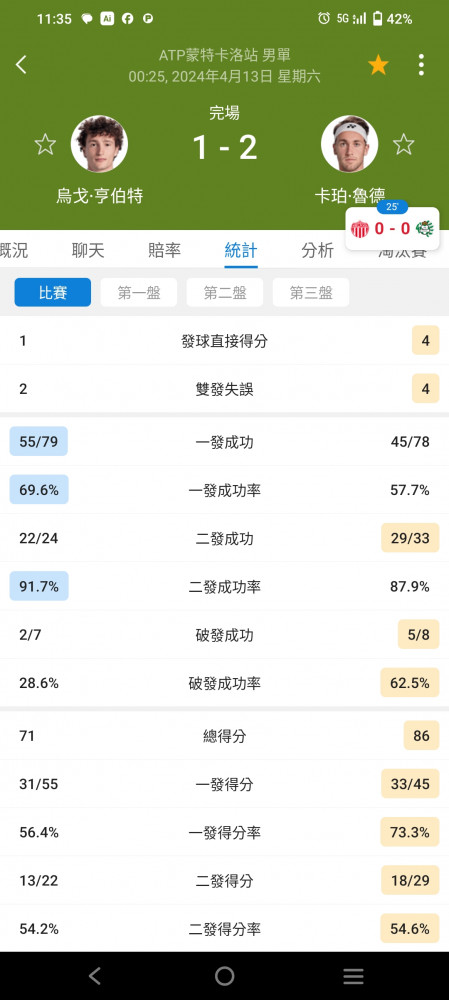
Task: Open 烏戈·亨伯特 player photo
Action: click(x=99, y=144)
